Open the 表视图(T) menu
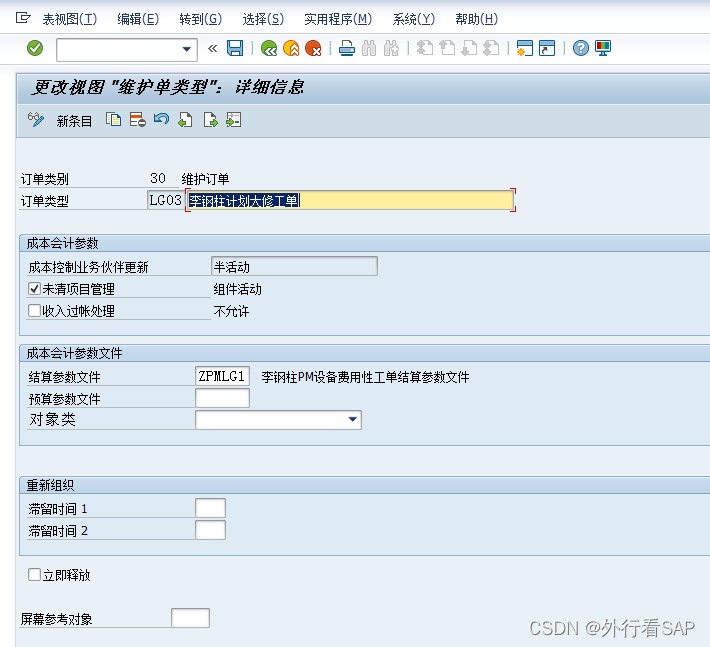710x647 pixels. (x=70, y=19)
